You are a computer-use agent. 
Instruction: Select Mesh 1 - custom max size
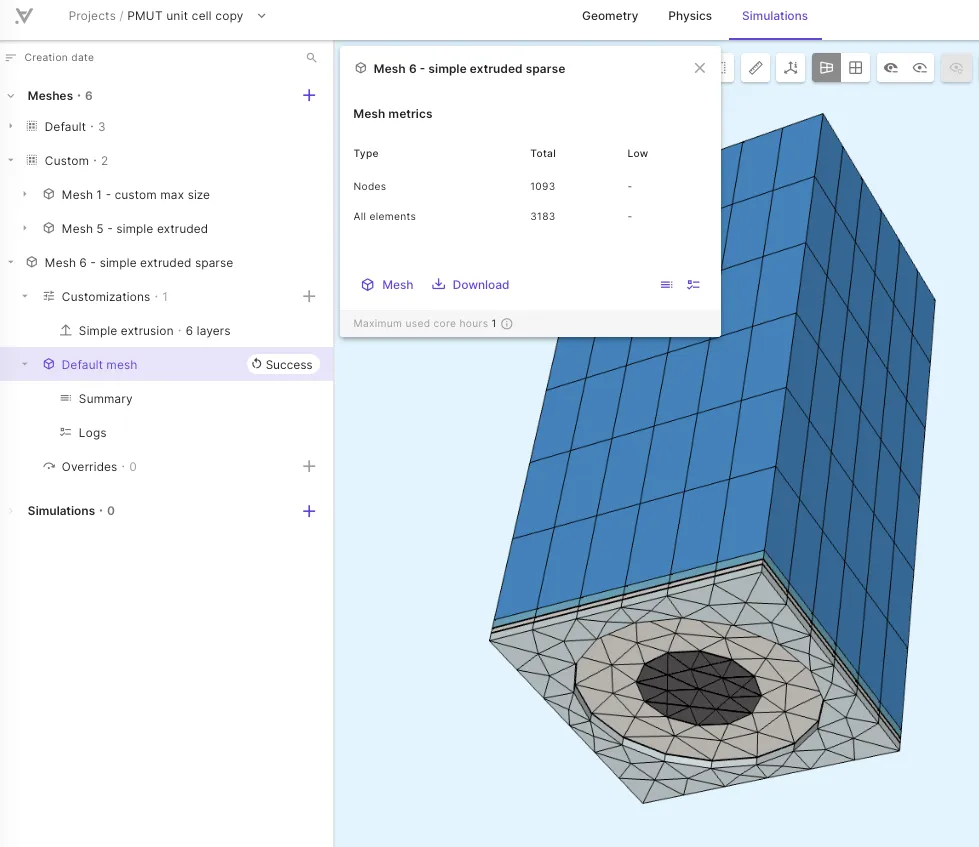point(135,195)
